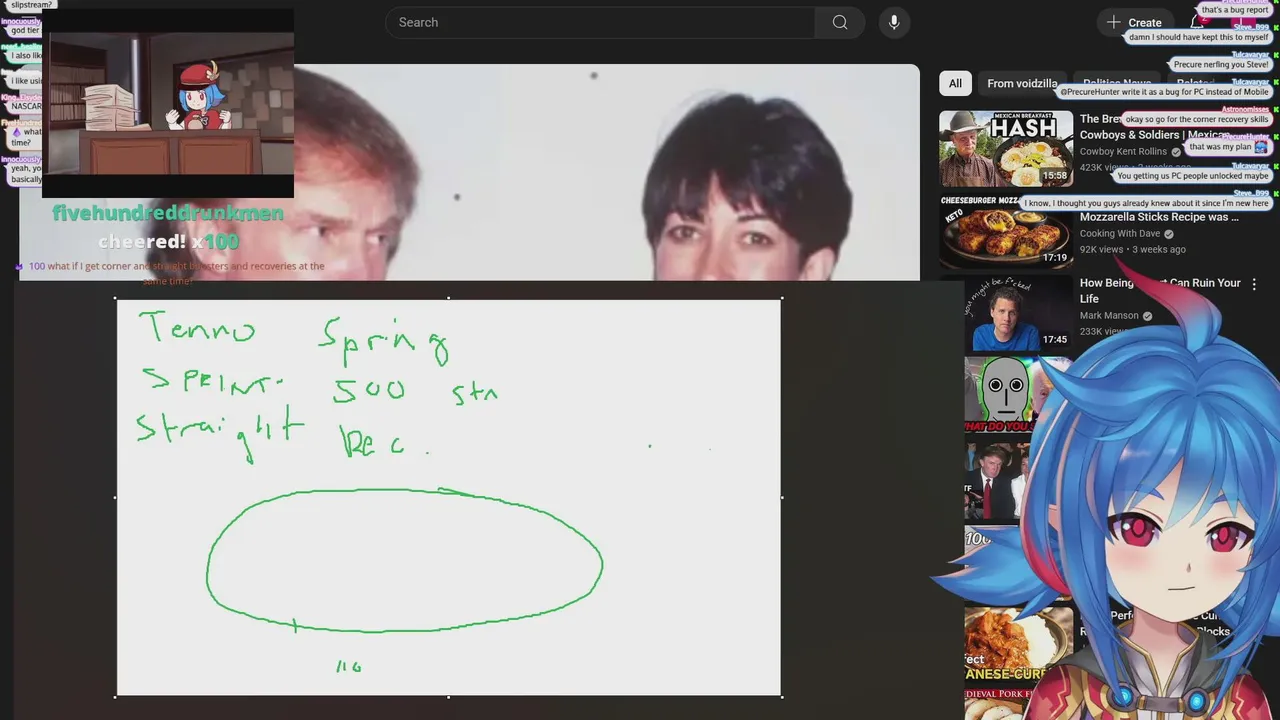Click the green oval track drawing on whiteboard

pyautogui.click(x=404, y=561)
